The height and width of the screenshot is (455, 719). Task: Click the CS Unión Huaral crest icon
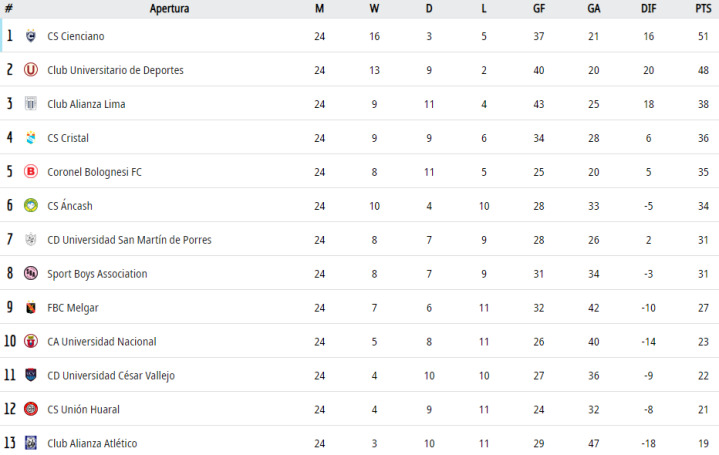[31, 410]
